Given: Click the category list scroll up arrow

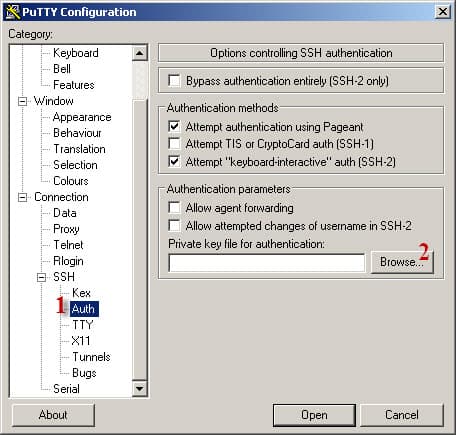Looking at the screenshot, I should [139, 53].
